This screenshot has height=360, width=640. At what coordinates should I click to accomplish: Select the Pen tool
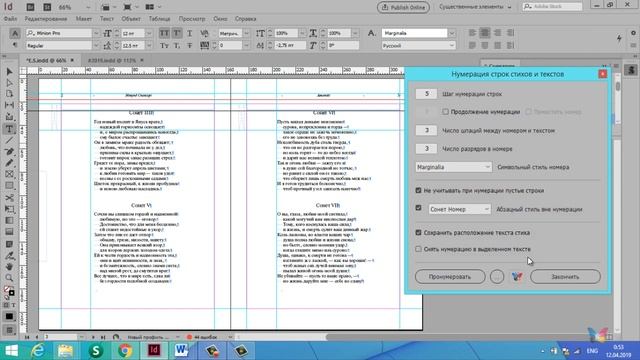9,152
